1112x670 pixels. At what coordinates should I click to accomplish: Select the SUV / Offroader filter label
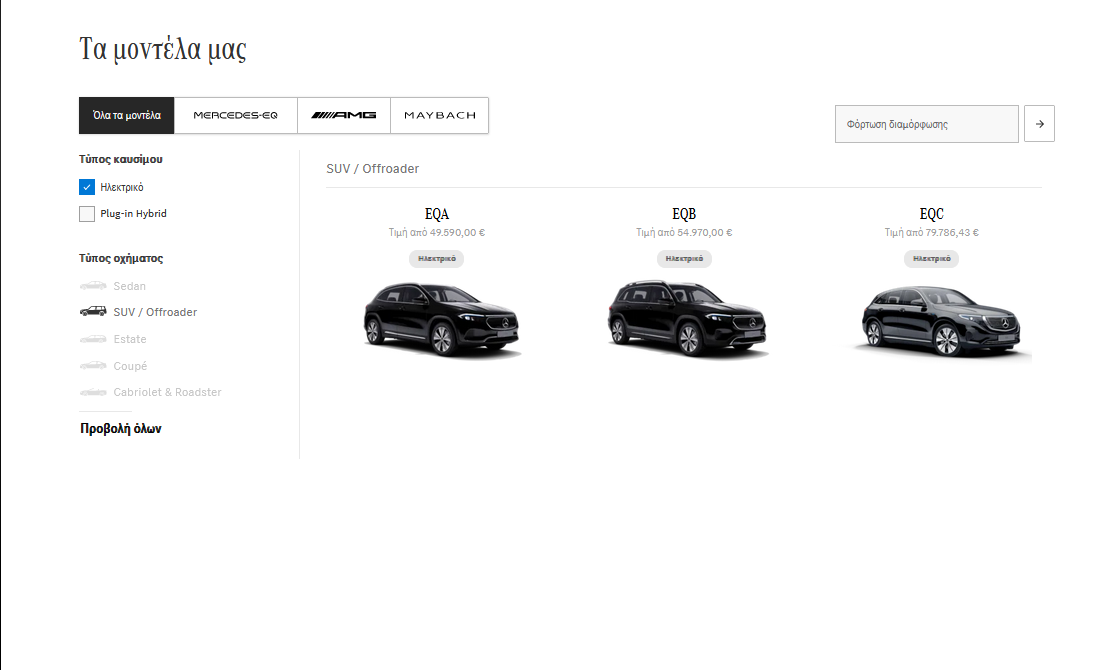click(x=155, y=312)
